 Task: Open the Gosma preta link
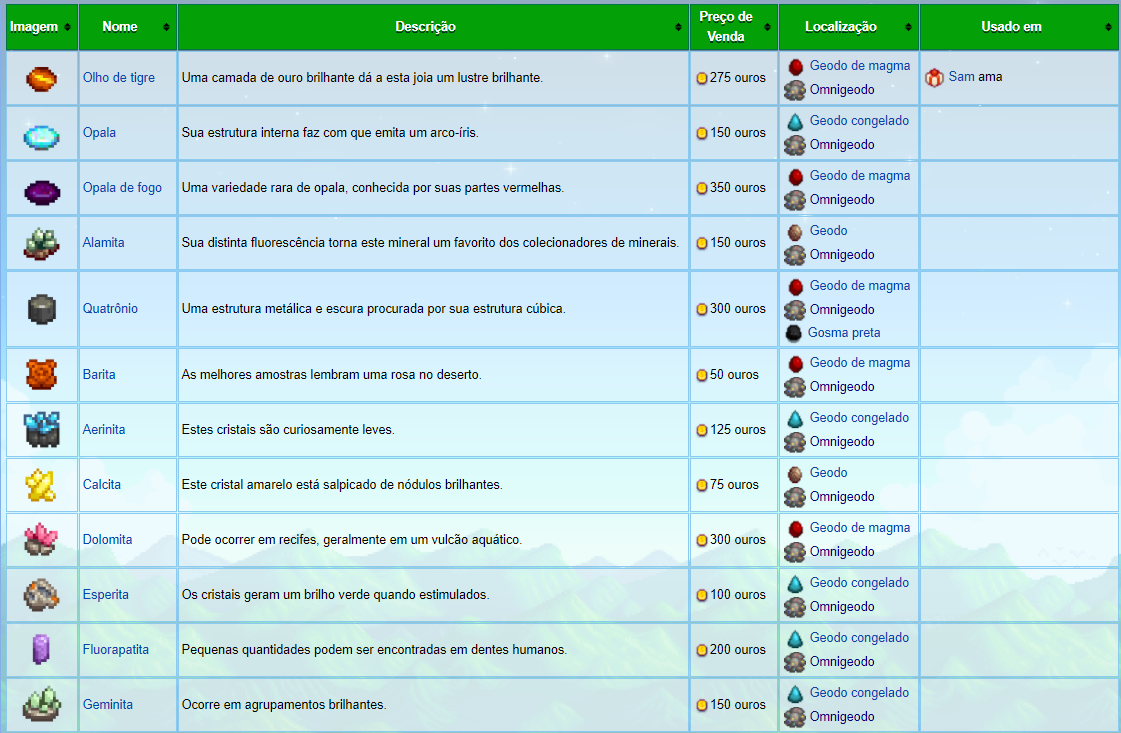tap(844, 333)
